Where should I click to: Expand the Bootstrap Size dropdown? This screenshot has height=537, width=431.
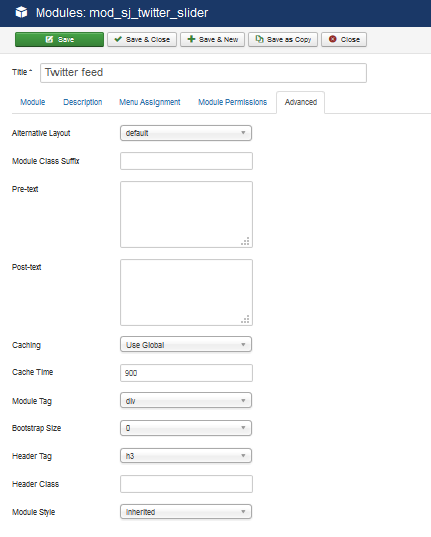[x=186, y=428]
